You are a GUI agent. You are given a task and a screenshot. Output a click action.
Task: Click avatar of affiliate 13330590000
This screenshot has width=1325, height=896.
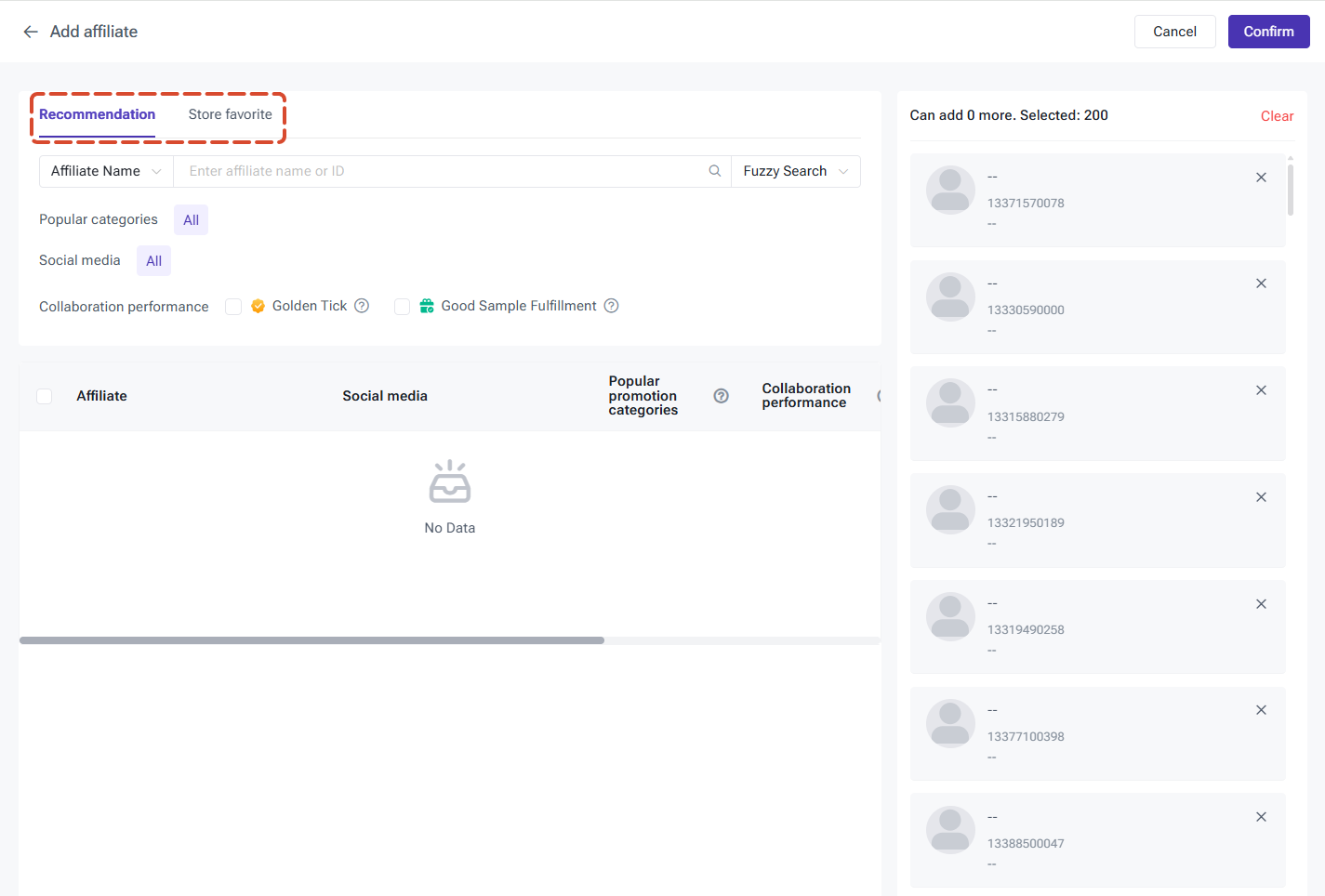pyautogui.click(x=950, y=297)
